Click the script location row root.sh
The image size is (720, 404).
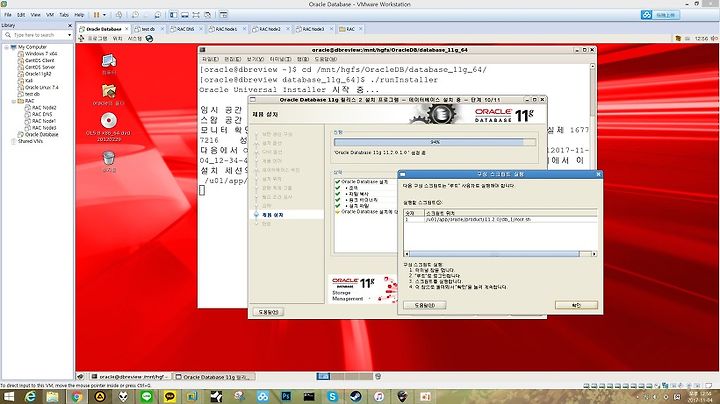[x=501, y=219]
